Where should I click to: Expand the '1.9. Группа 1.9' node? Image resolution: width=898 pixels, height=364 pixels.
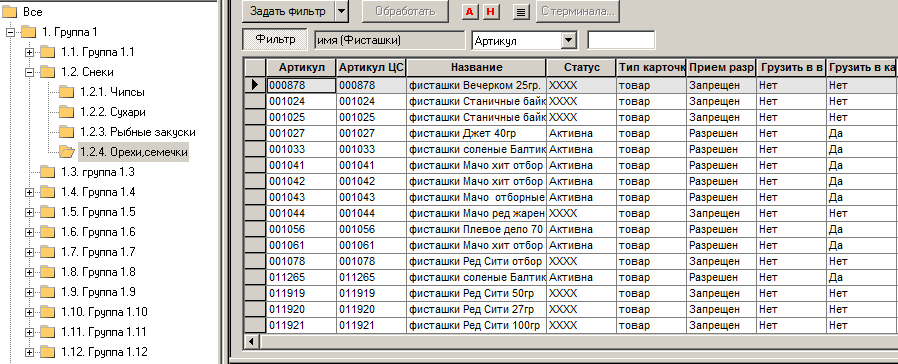point(29,292)
